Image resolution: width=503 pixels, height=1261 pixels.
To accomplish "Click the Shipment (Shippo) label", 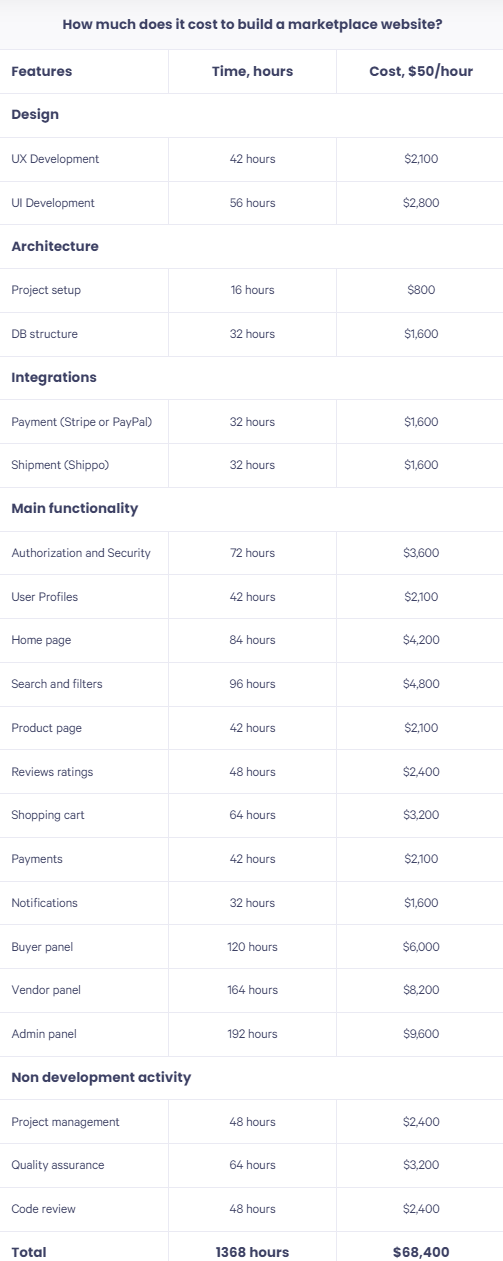I will coord(60,465).
